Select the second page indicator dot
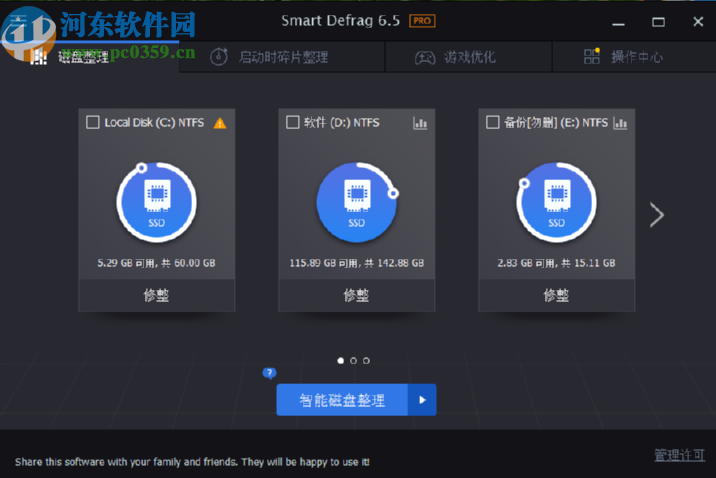716x478 pixels. [353, 361]
